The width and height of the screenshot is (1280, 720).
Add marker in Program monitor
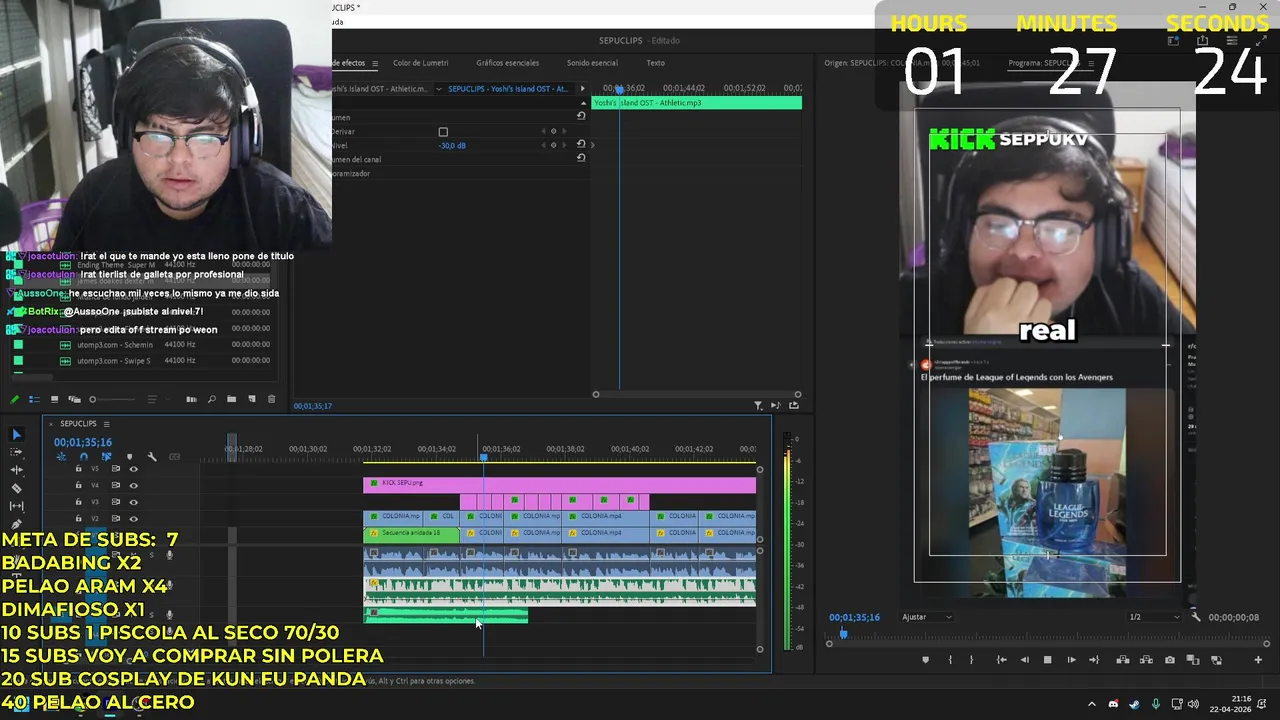925,660
